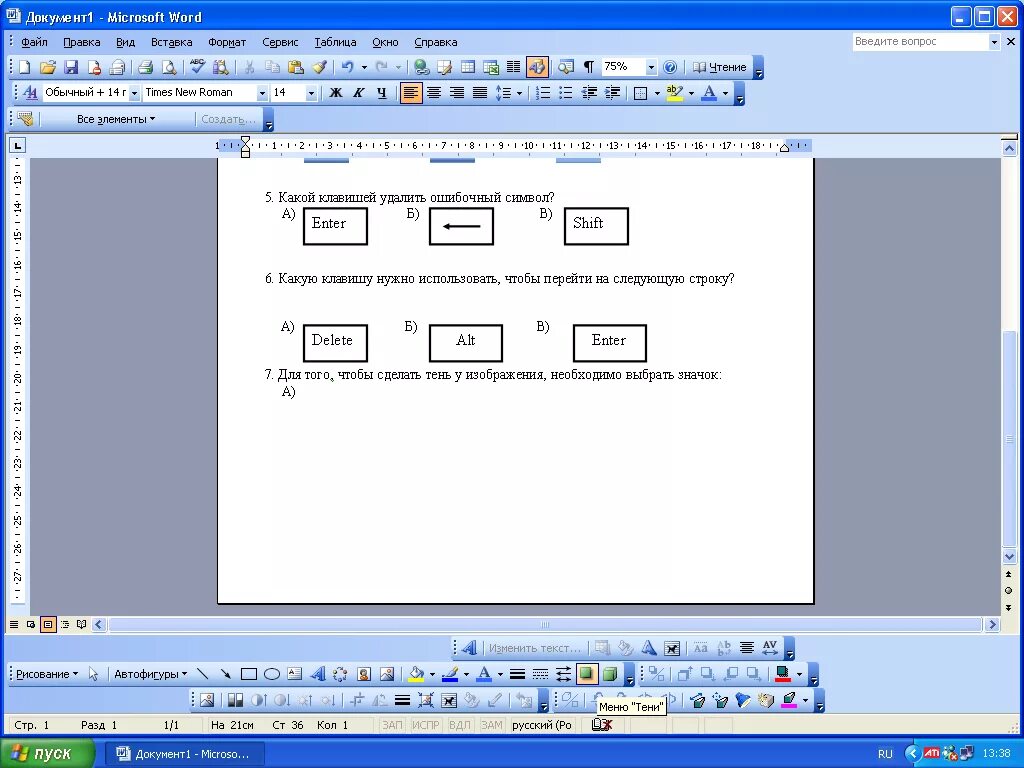The height and width of the screenshot is (768, 1024).
Task: Expand line spacing dropdown arrow
Action: pyautogui.click(x=519, y=93)
